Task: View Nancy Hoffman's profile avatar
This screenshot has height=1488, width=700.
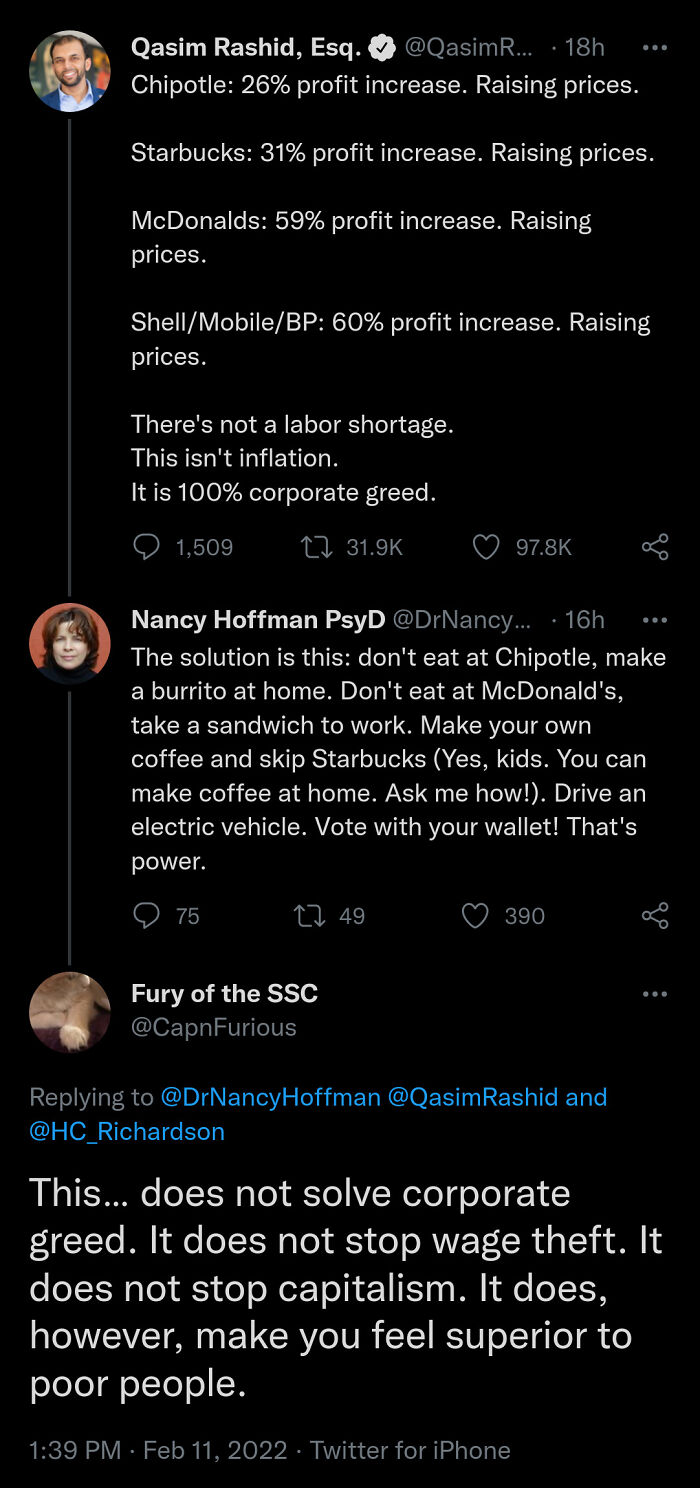Action: click(x=69, y=643)
